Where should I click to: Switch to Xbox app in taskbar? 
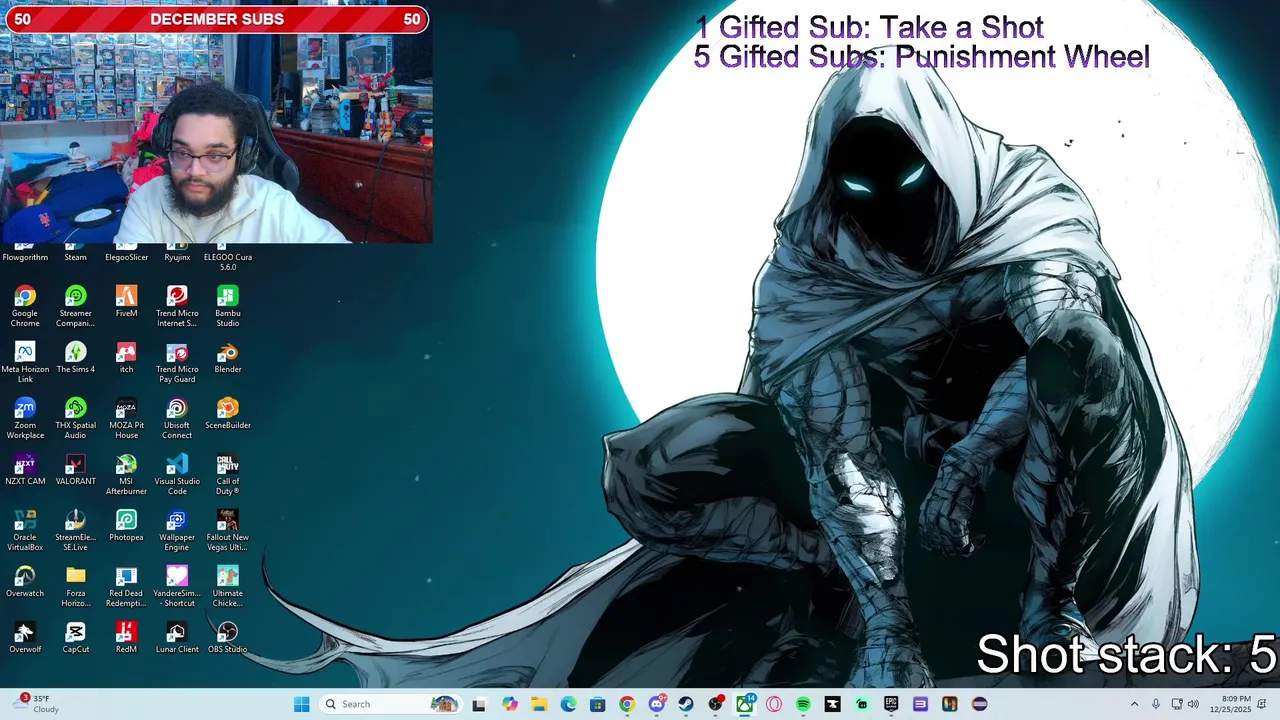pos(745,704)
